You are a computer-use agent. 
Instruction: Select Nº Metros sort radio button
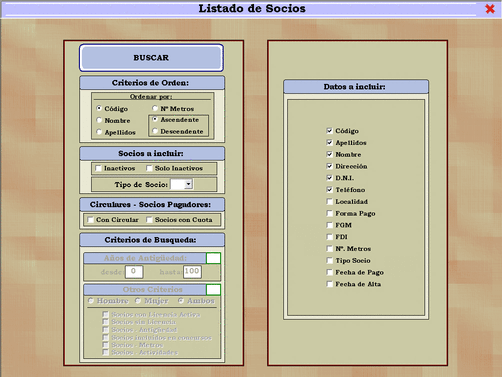coord(155,108)
